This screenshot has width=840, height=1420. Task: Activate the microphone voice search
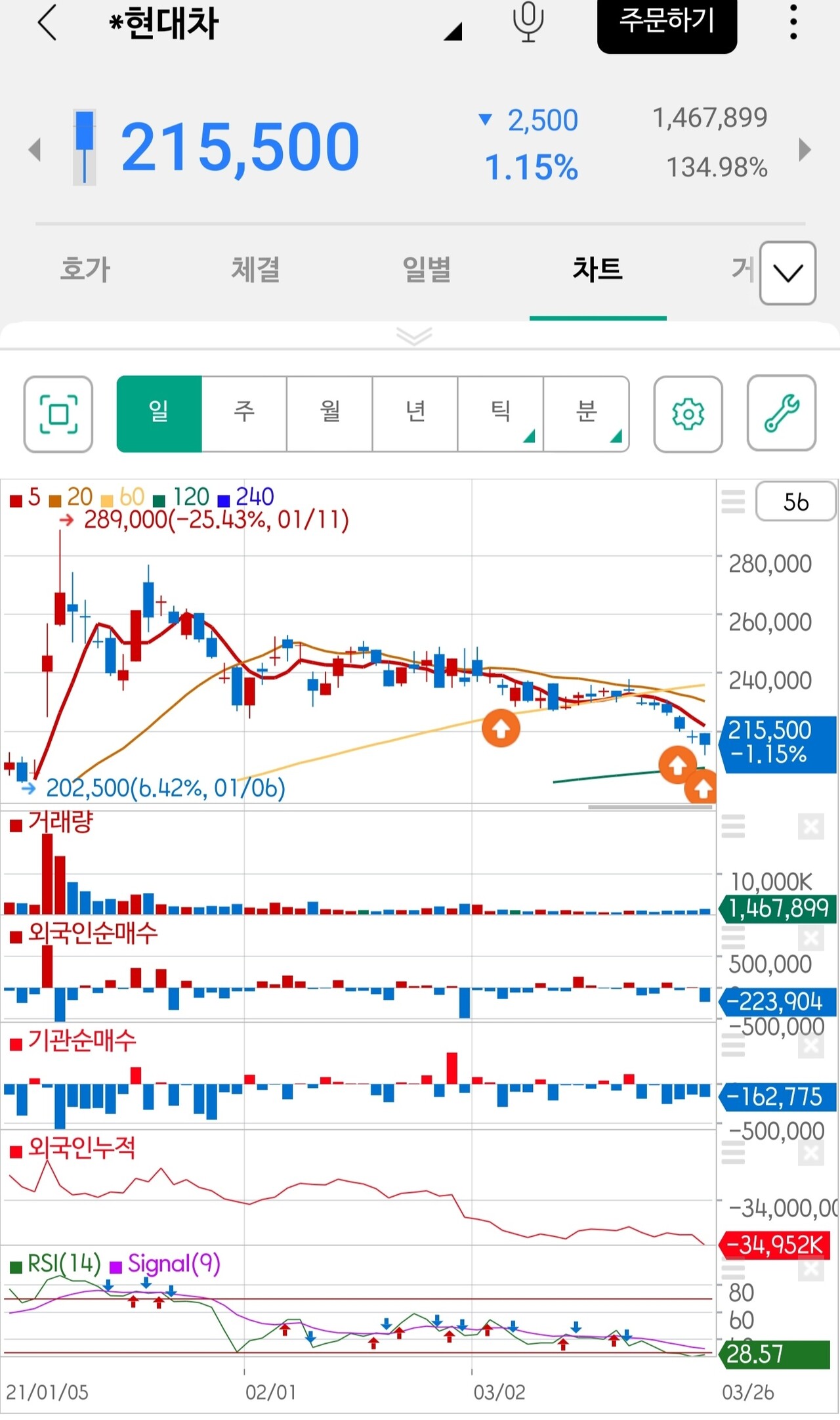click(x=528, y=24)
